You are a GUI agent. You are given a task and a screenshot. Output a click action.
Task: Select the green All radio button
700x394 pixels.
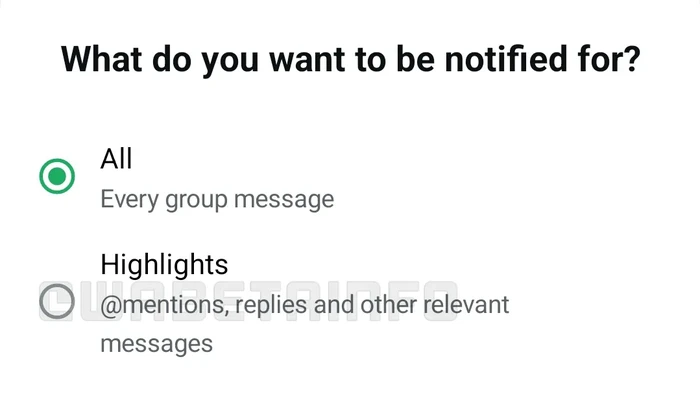[57, 176]
